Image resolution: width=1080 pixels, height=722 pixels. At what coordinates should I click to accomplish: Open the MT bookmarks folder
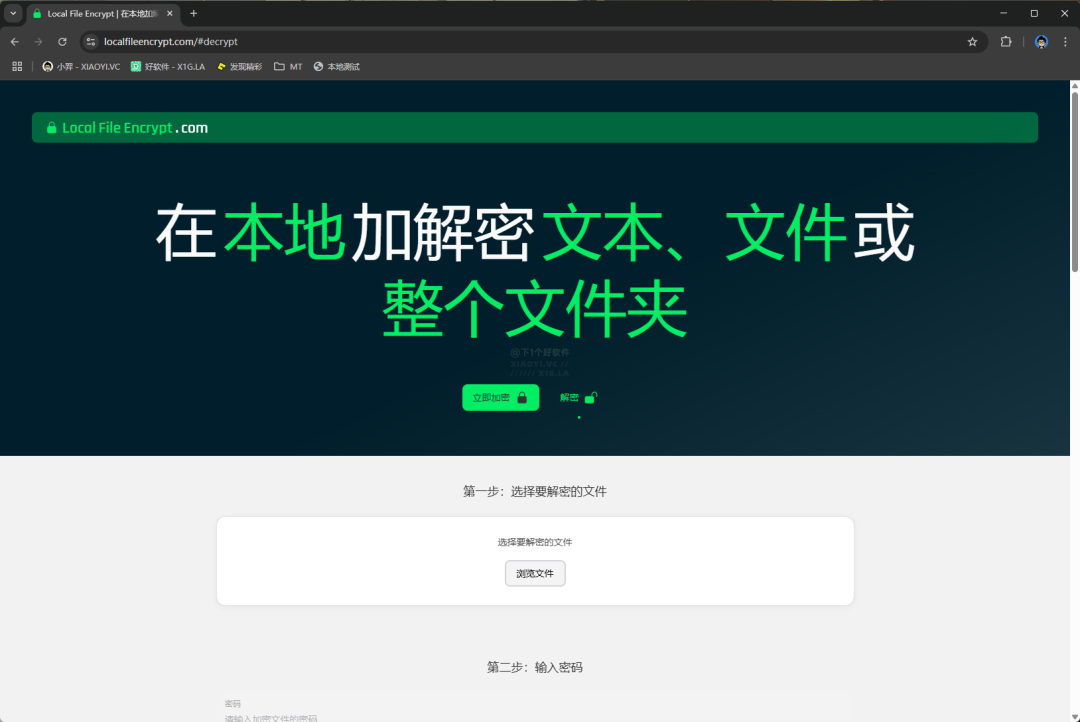pyautogui.click(x=288, y=66)
